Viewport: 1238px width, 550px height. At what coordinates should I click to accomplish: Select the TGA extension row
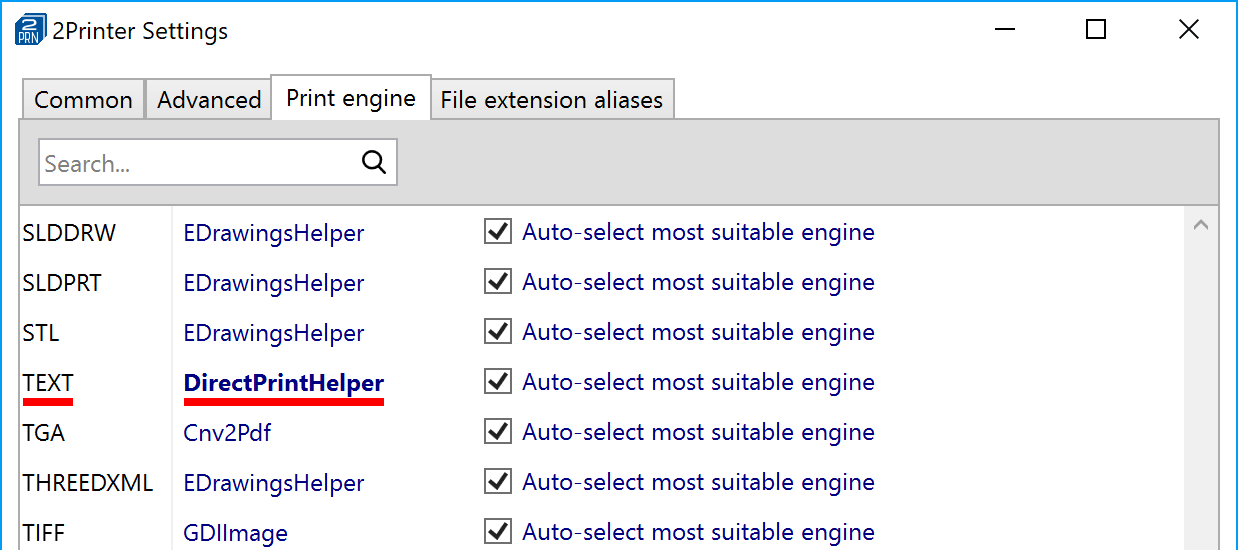[44, 433]
